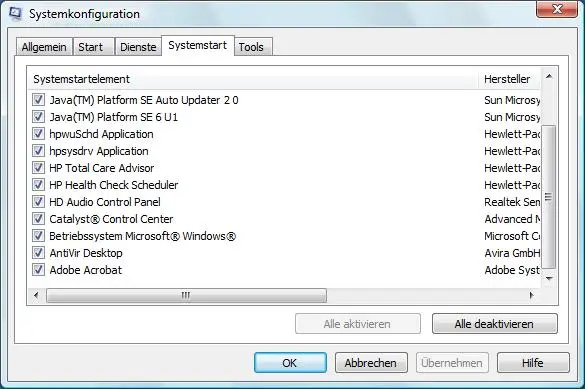Switch to the Allgemein tab
The height and width of the screenshot is (389, 585).
44,47
